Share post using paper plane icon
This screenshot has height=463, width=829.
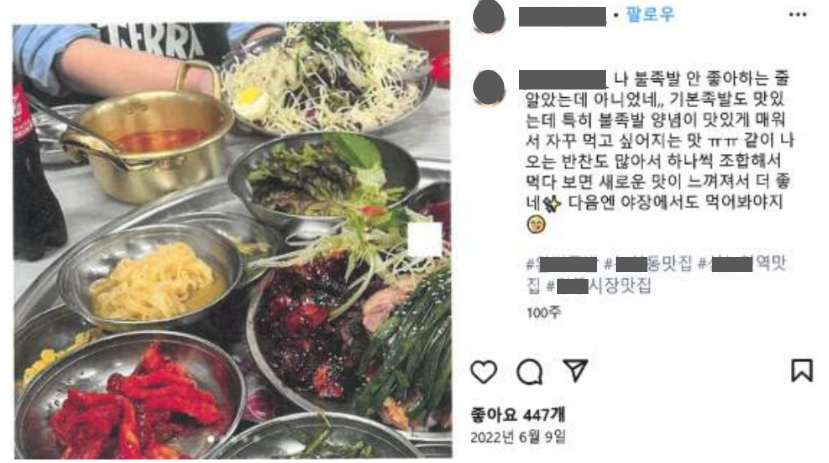coord(575,370)
